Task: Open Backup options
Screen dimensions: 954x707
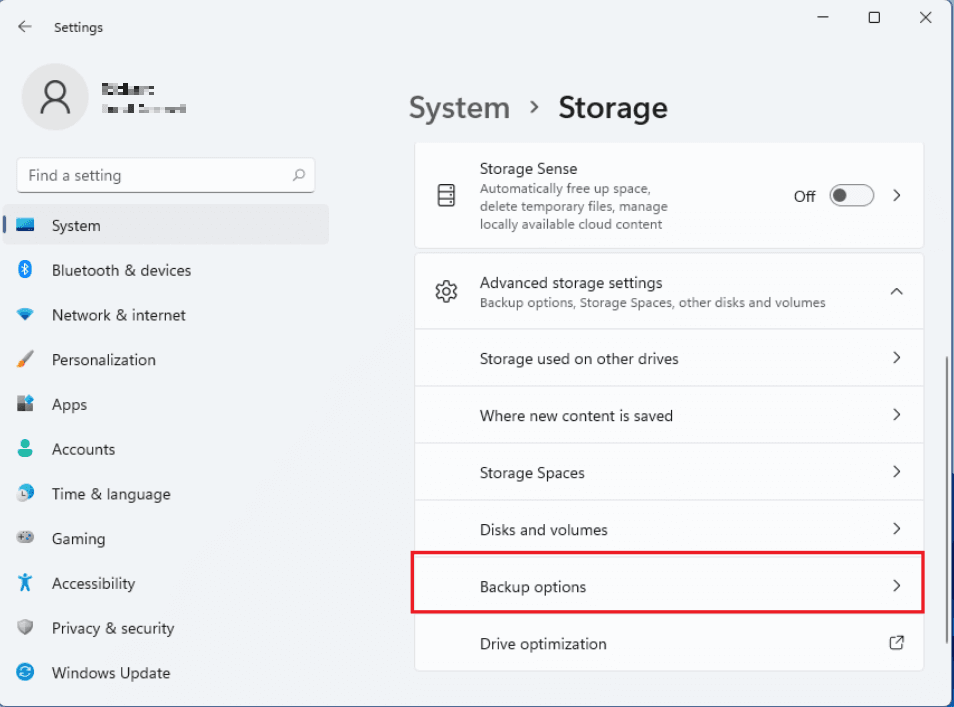Action: pyautogui.click(x=668, y=586)
